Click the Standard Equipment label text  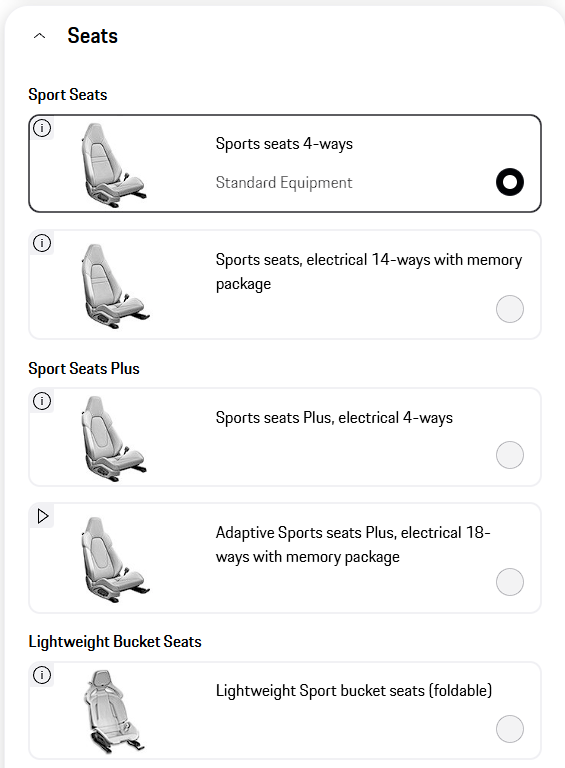284,183
